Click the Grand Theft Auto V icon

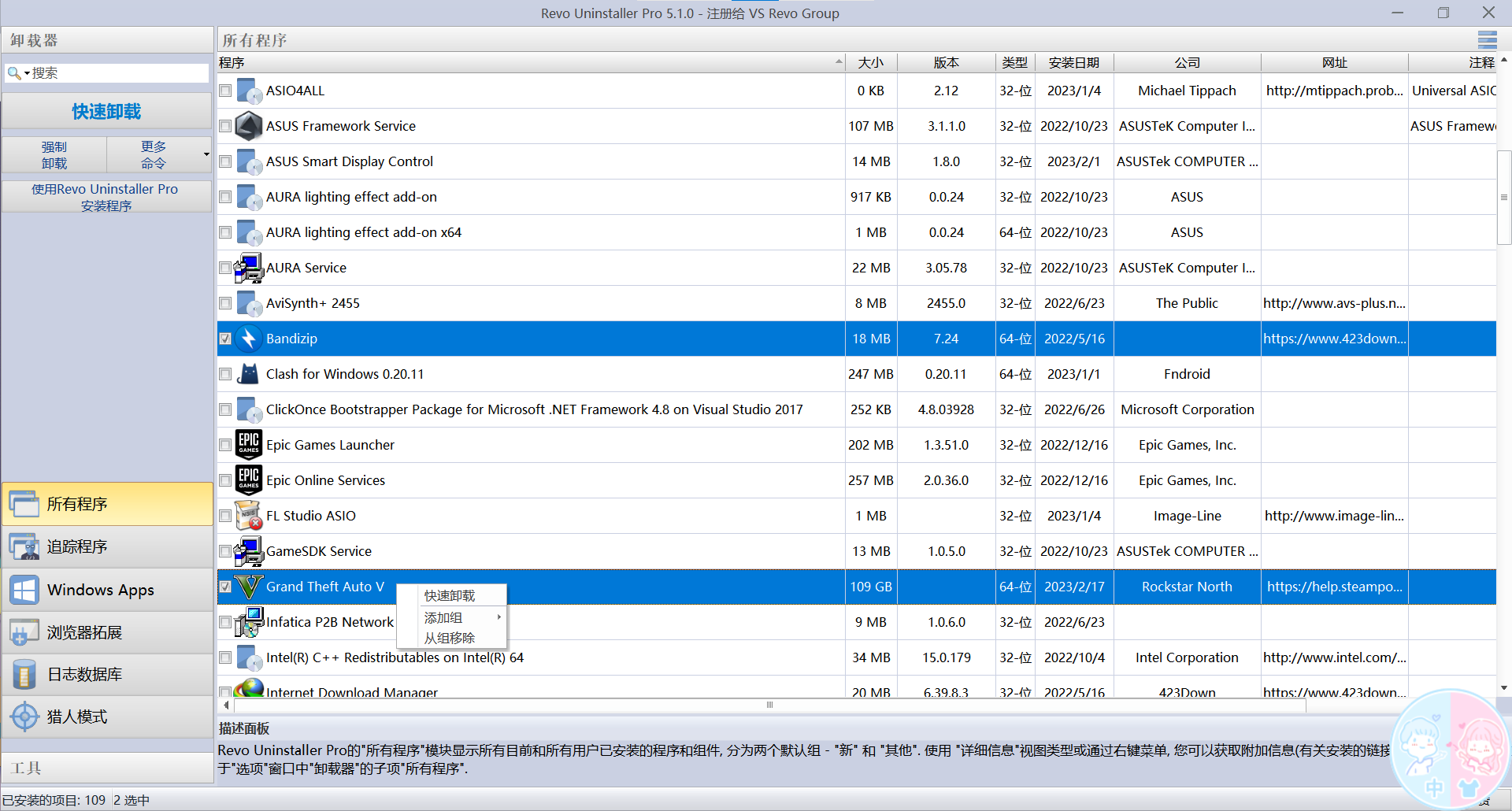click(x=249, y=587)
